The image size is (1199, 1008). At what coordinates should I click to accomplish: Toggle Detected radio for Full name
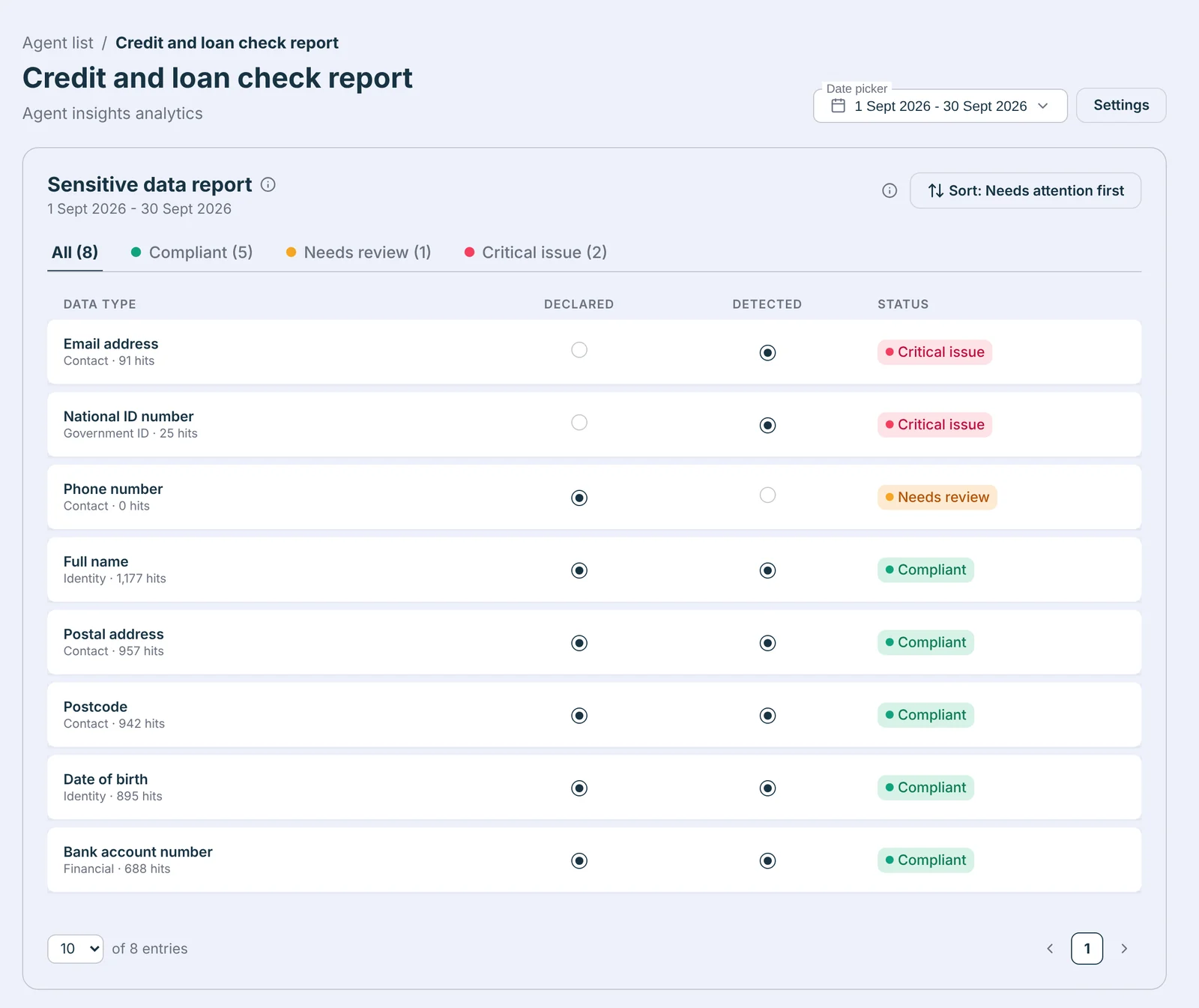click(767, 570)
